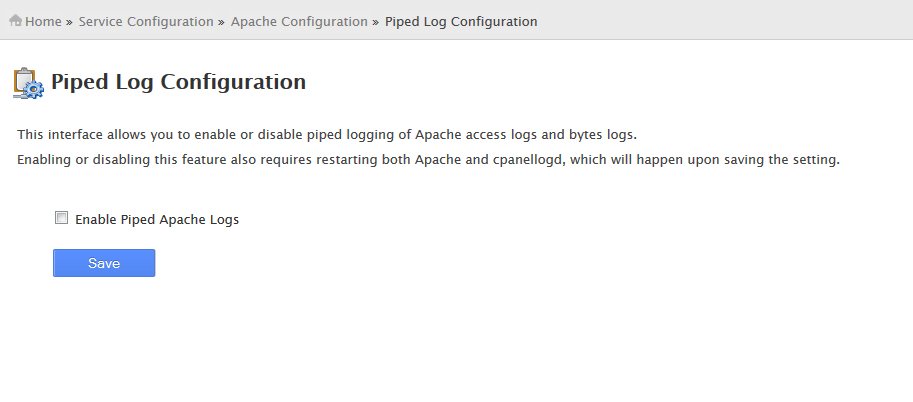Click the sentence about enabling piped logging
The height and width of the screenshot is (402, 913).
pos(327,135)
